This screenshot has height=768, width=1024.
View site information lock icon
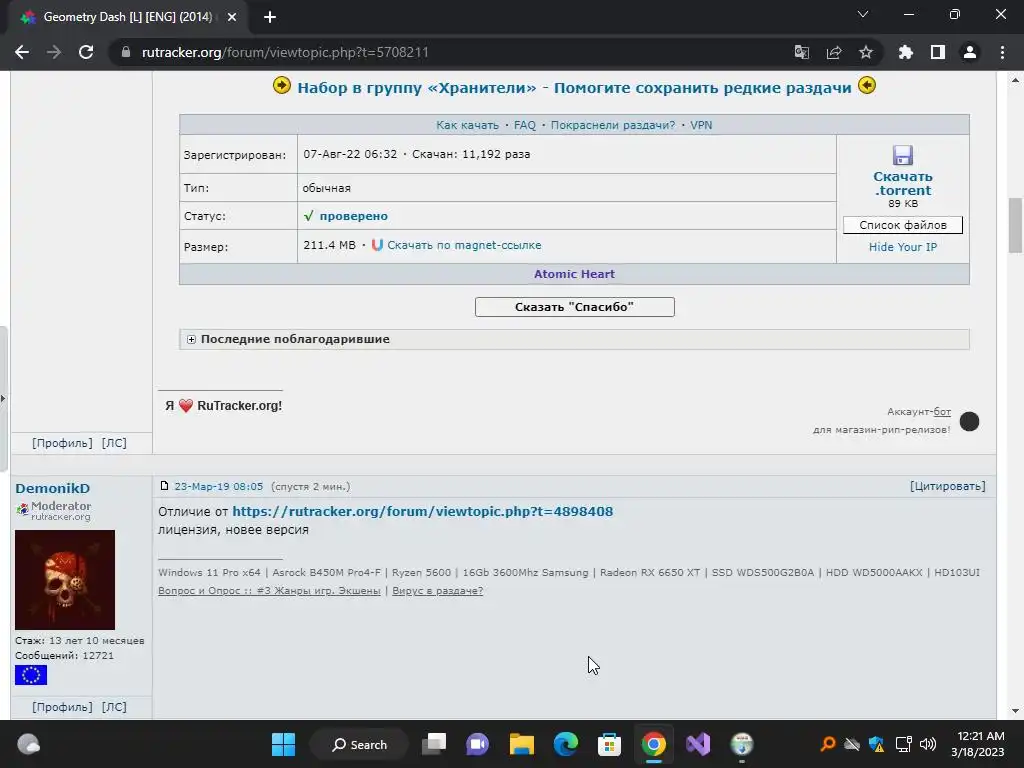[x=126, y=52]
